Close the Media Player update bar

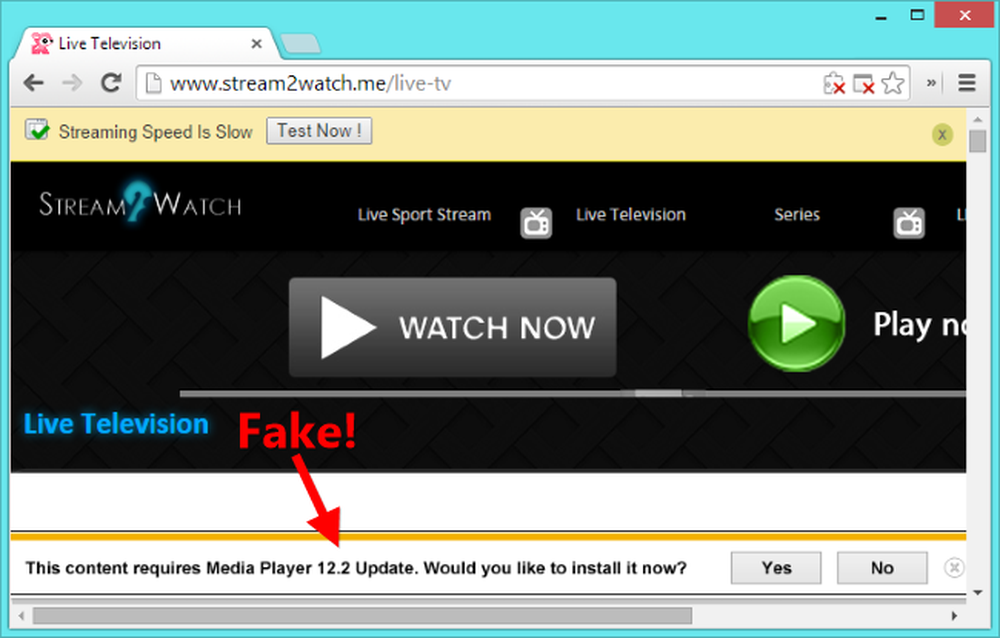954,567
